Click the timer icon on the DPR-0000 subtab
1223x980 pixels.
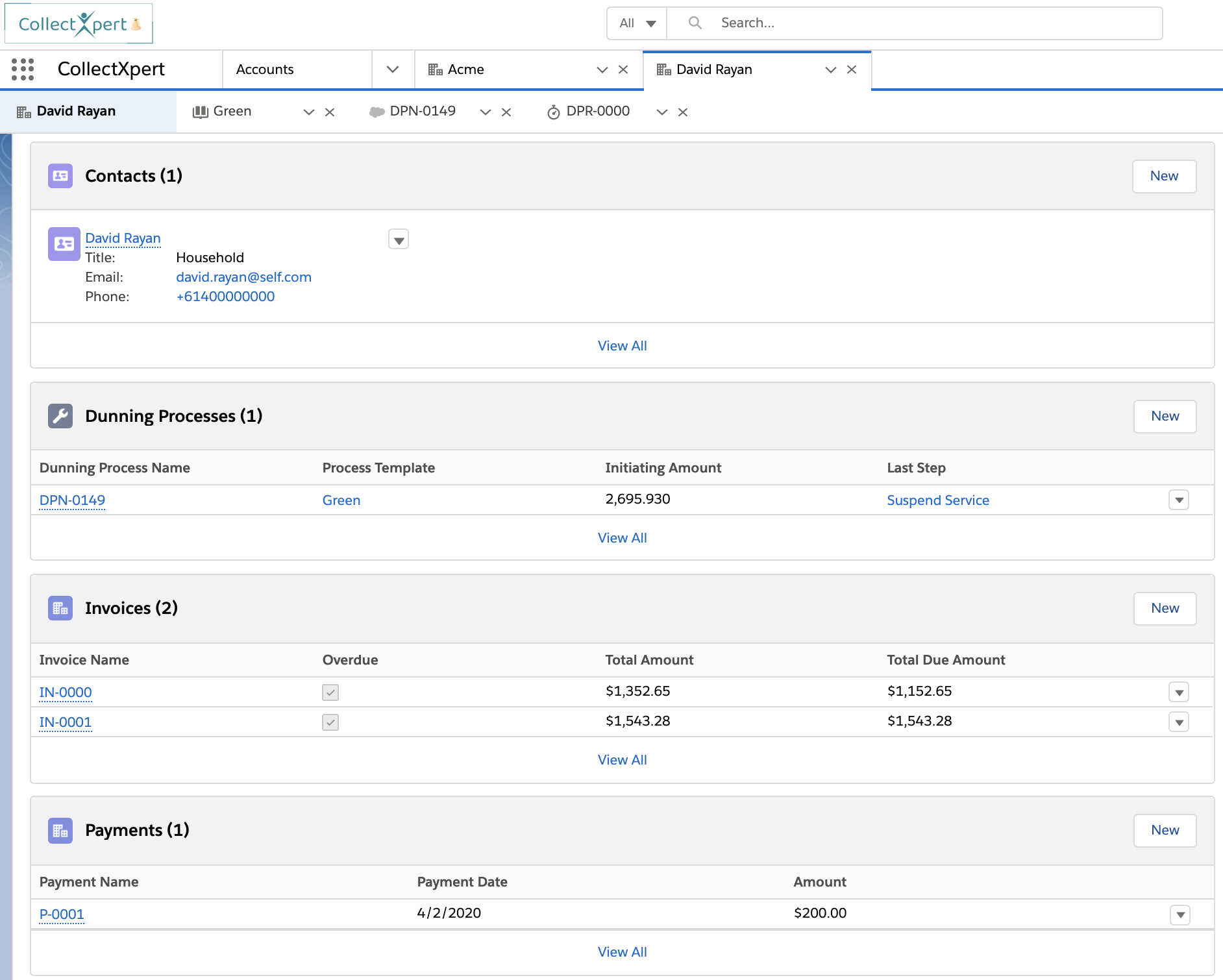click(553, 111)
